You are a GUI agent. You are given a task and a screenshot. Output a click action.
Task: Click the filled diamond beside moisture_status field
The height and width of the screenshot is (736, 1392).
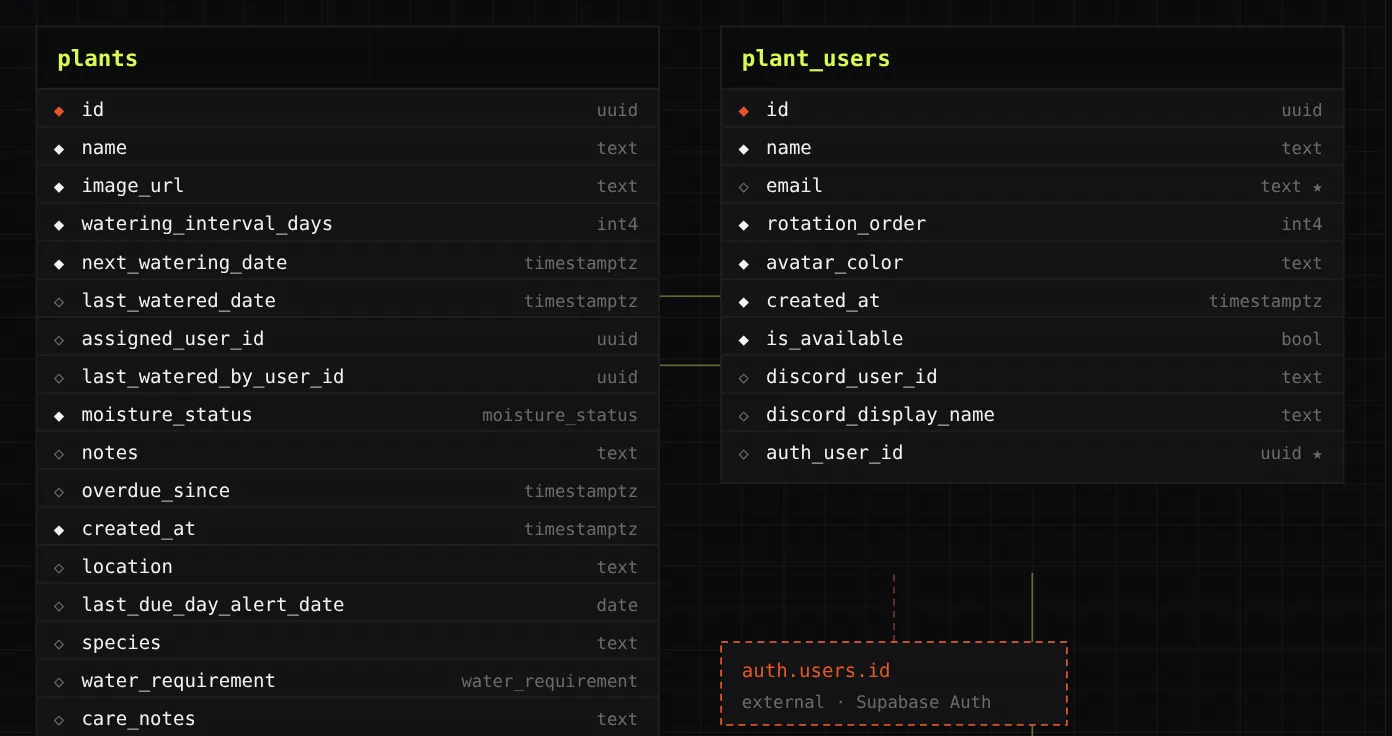(x=59, y=415)
